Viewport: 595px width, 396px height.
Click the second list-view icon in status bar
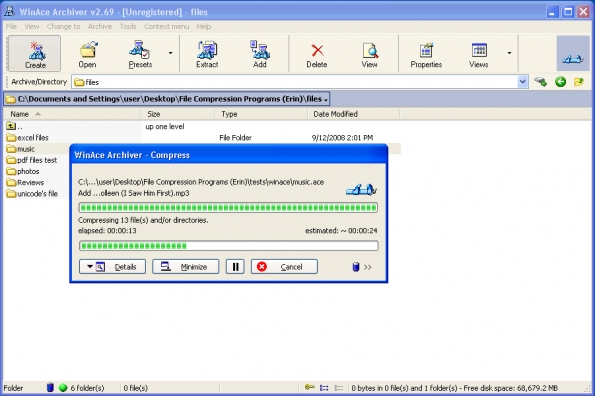point(338,388)
